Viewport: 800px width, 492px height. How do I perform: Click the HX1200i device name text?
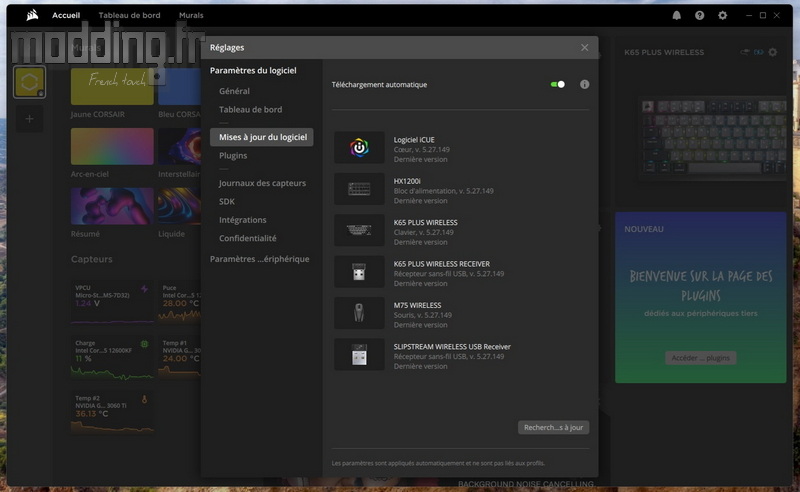407,181
